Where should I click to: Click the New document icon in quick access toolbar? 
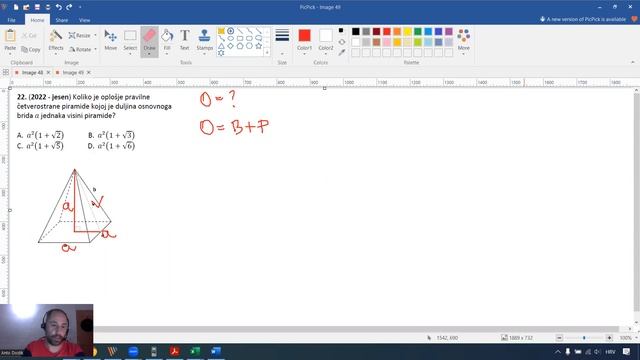coord(16,7)
